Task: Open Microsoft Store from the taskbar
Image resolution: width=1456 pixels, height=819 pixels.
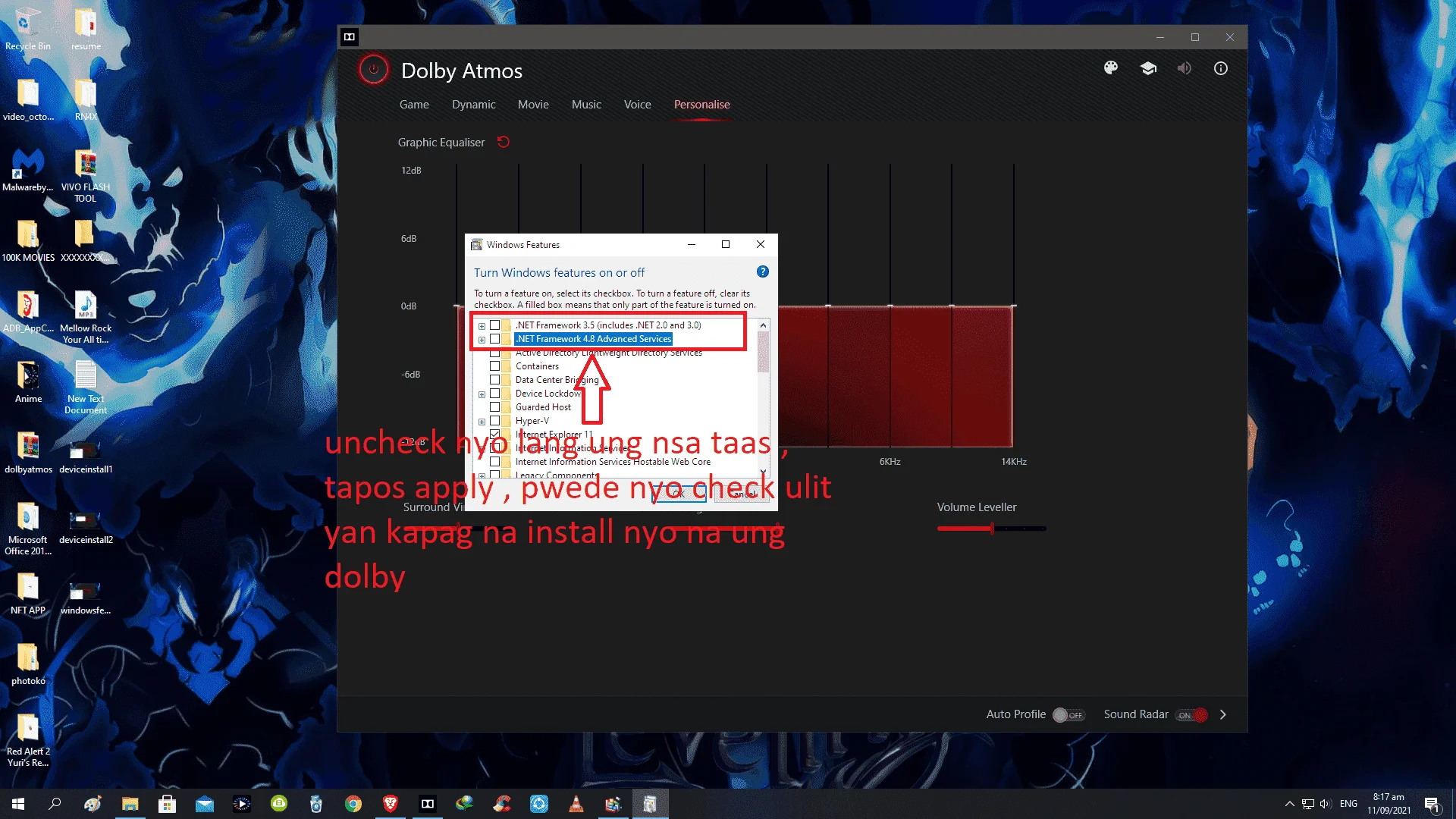Action: [168, 804]
